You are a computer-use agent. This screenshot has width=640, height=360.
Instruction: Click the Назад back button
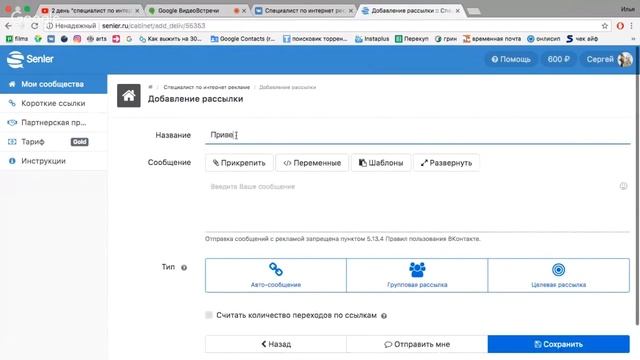[276, 344]
